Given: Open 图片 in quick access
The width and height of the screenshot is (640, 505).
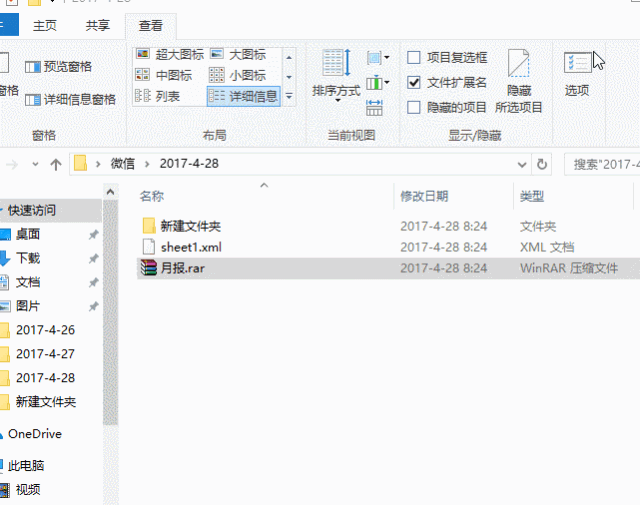Looking at the screenshot, I should pyautogui.click(x=28, y=306).
